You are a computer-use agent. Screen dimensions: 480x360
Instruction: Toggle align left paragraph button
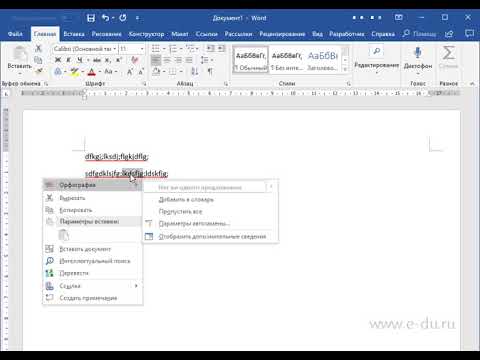[156, 60]
